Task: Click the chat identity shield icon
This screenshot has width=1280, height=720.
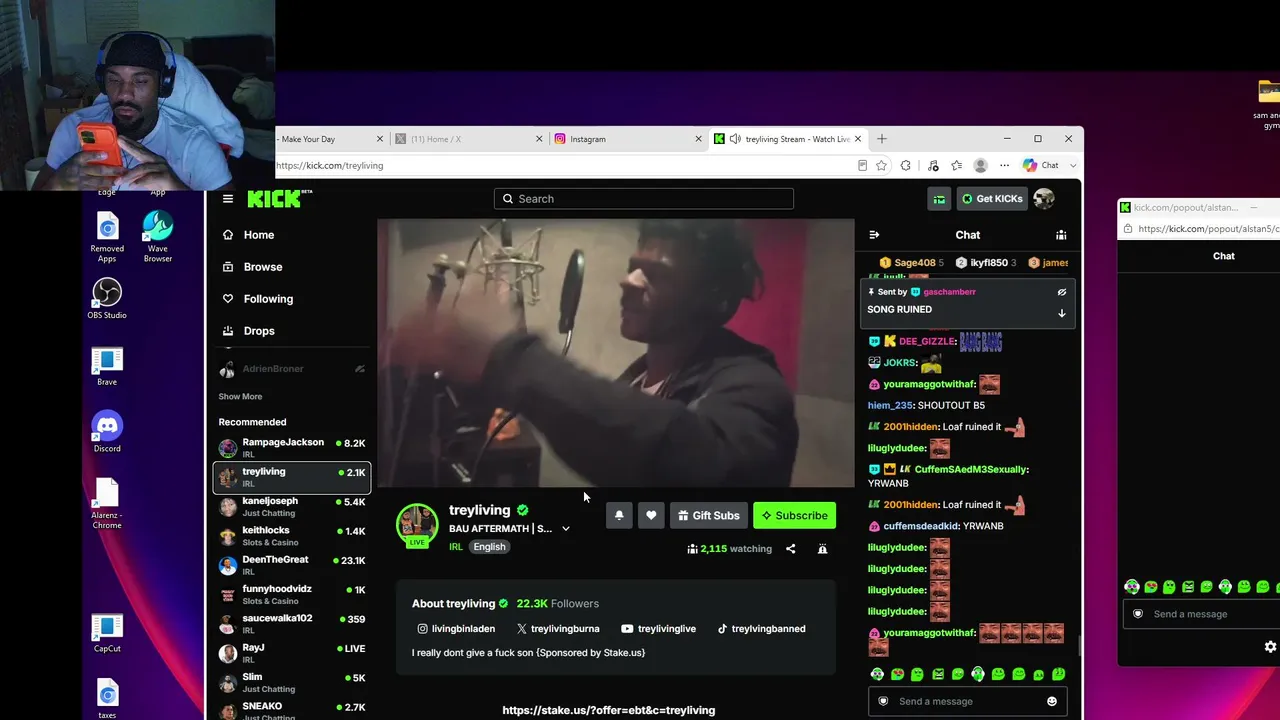Action: click(x=883, y=701)
